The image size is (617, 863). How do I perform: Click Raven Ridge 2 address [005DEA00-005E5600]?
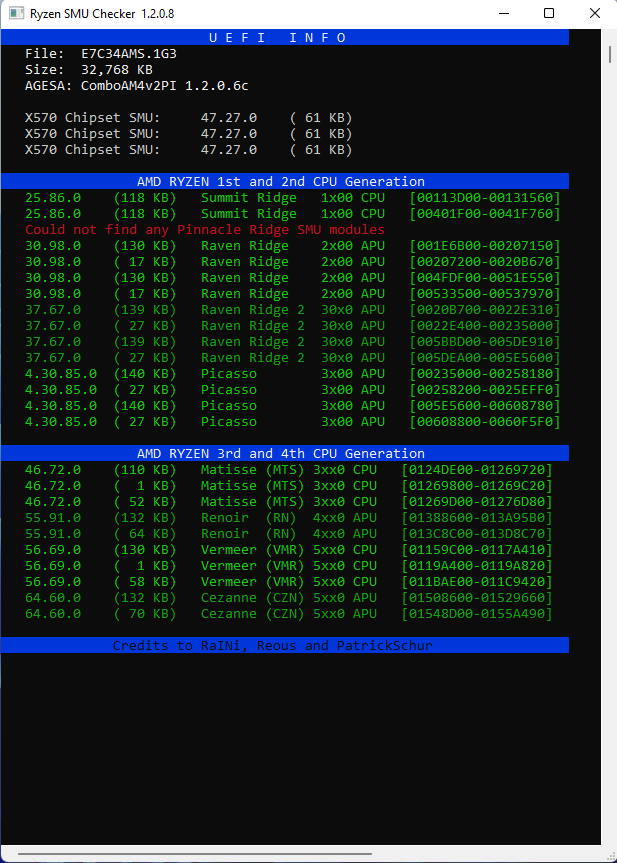click(x=485, y=357)
